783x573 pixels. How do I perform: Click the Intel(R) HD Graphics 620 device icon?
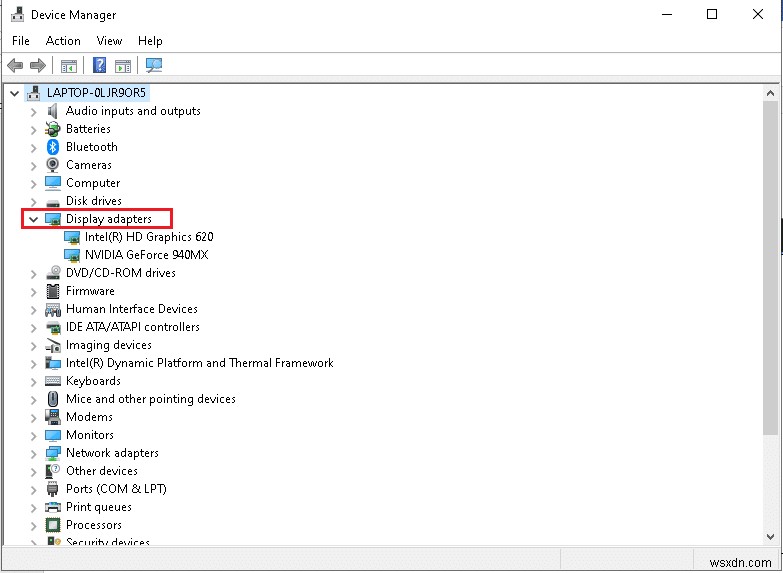click(72, 237)
